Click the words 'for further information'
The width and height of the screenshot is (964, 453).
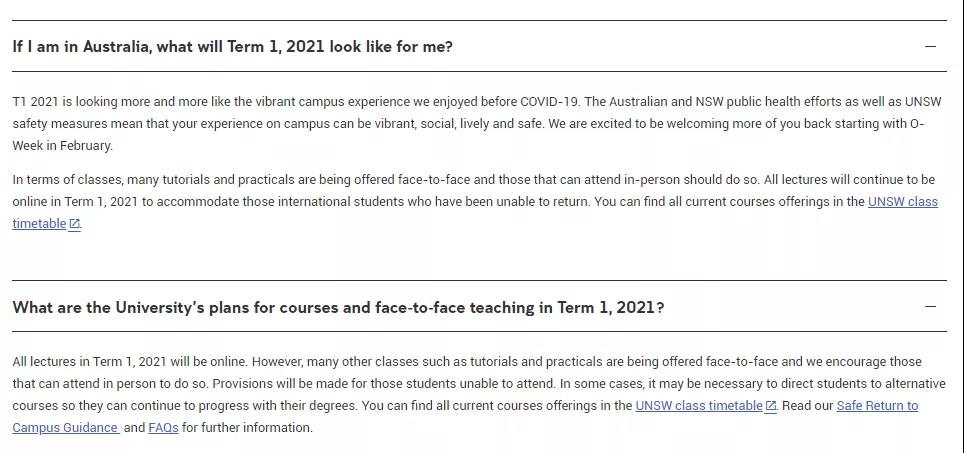(247, 427)
